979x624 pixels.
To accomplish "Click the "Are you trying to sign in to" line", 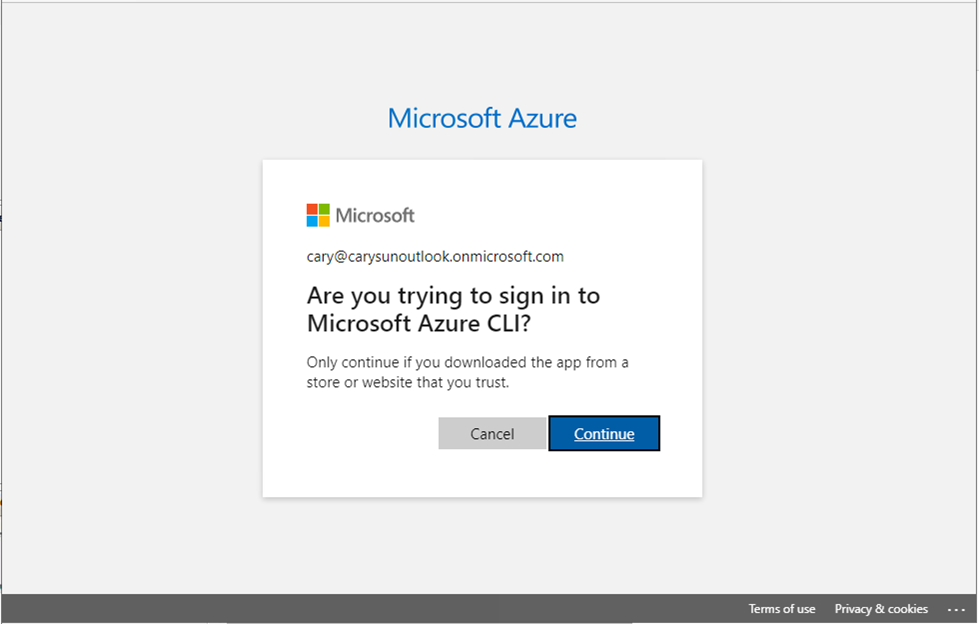I will 453,296.
